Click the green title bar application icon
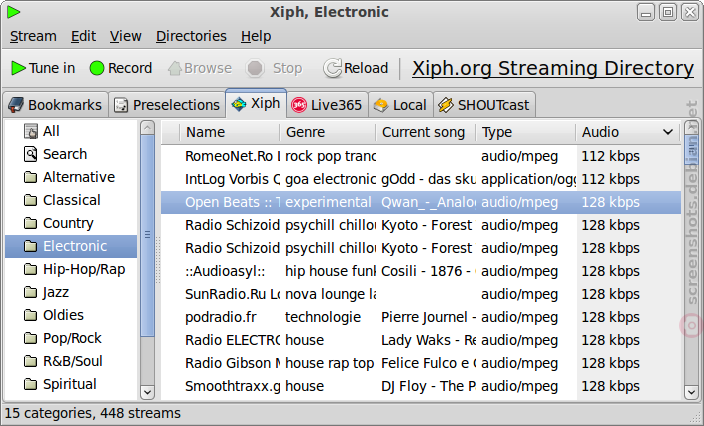Viewport: 704px width, 426px height. pos(13,12)
